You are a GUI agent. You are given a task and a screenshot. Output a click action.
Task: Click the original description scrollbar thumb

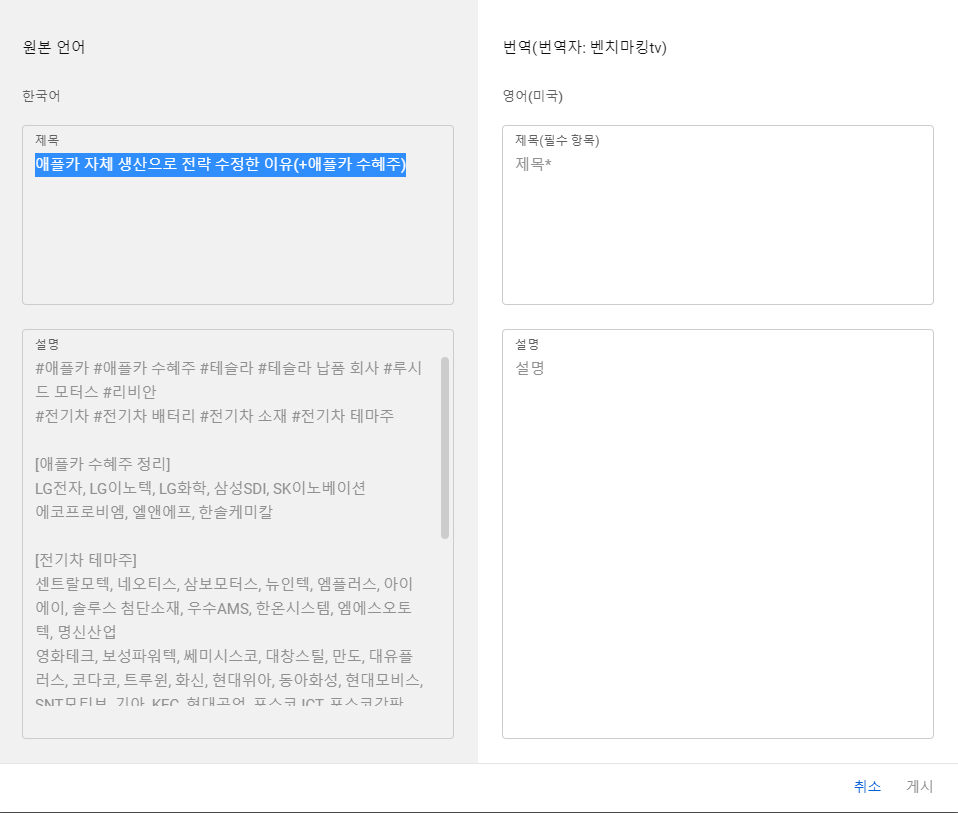click(x=445, y=448)
